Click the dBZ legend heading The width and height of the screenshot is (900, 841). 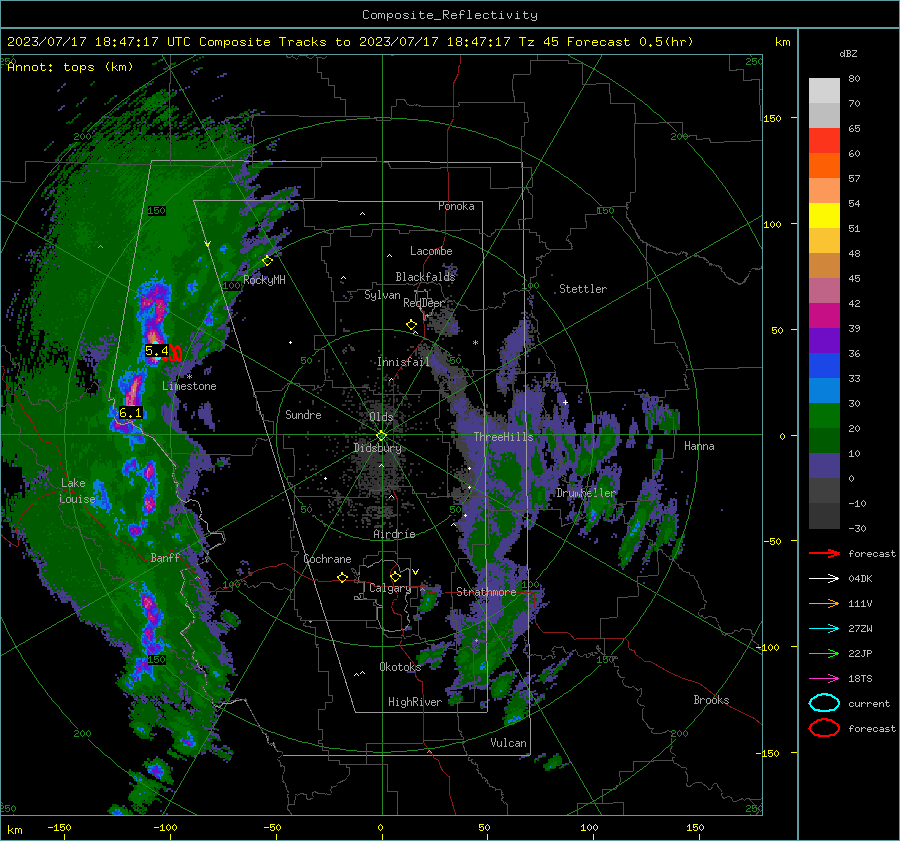(848, 54)
